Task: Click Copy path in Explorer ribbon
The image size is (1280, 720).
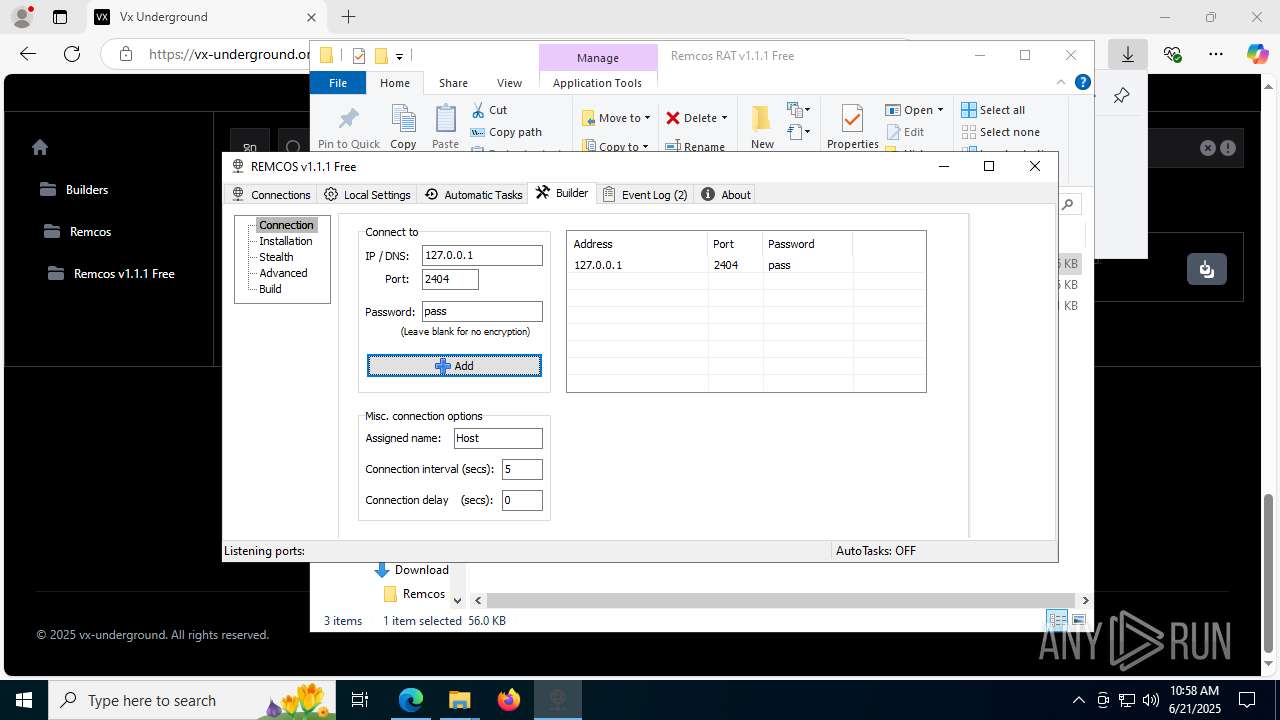Action: pos(506,132)
